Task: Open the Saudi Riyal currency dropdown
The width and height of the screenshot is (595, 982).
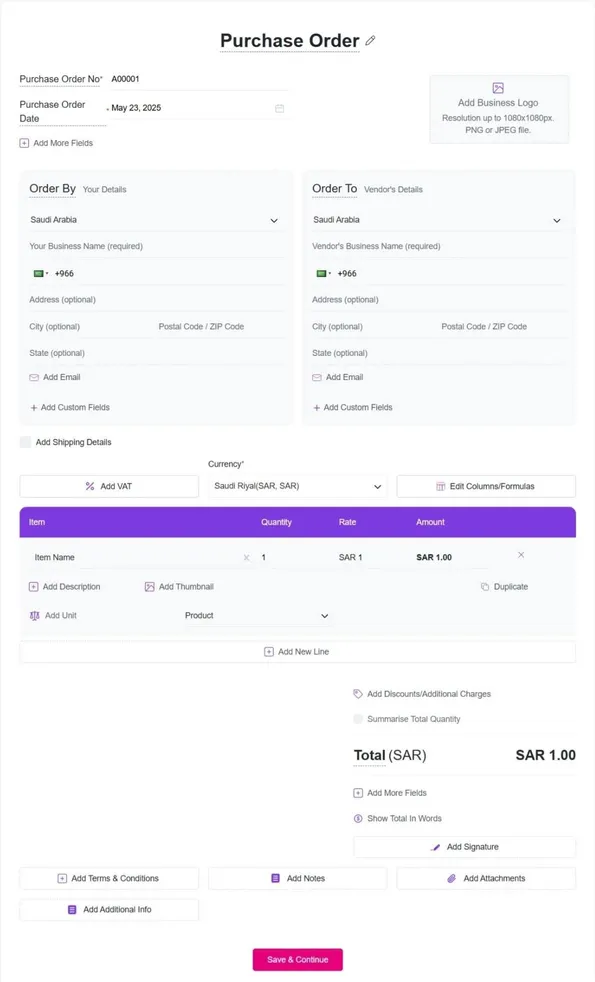Action: (x=298, y=486)
